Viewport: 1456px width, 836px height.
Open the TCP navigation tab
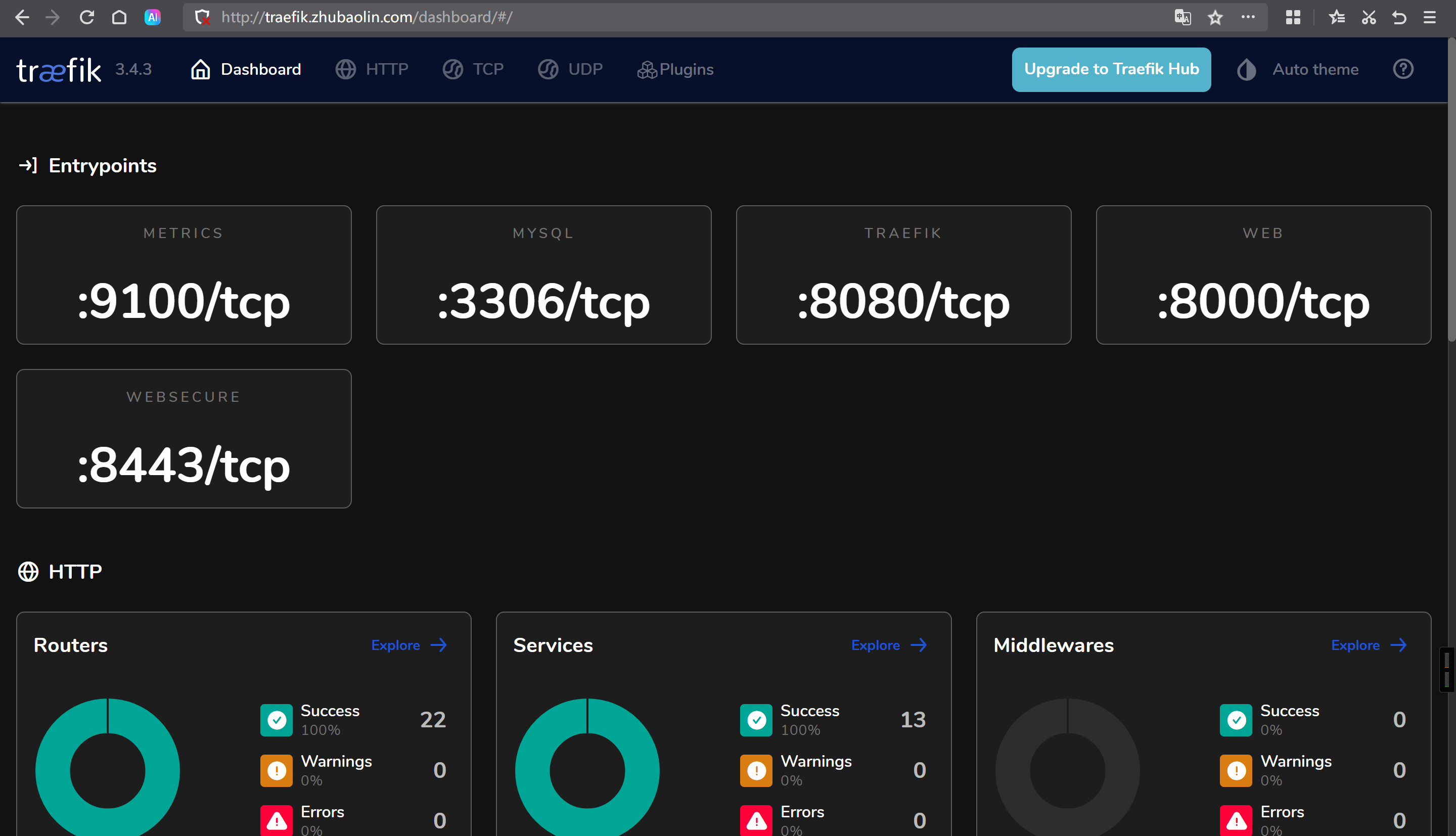pyautogui.click(x=473, y=69)
